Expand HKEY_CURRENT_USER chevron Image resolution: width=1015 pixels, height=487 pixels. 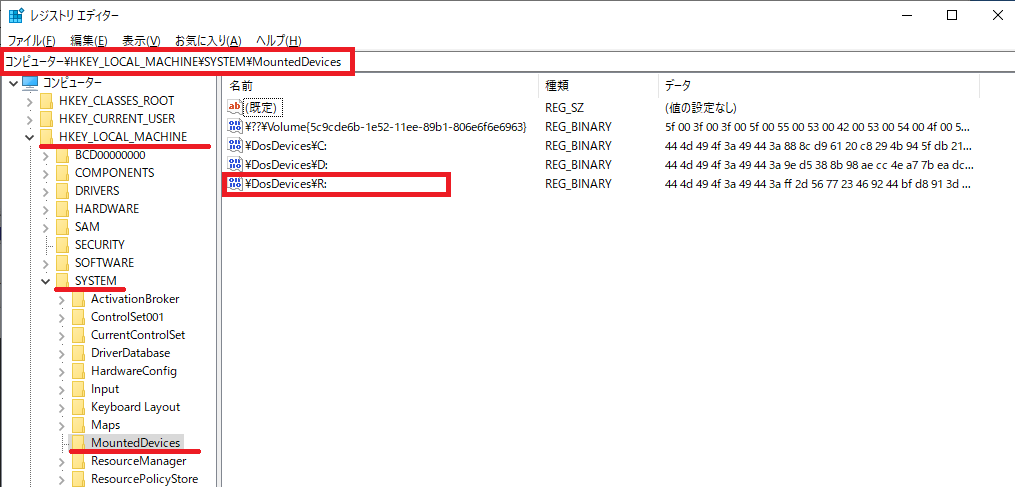pyautogui.click(x=29, y=120)
